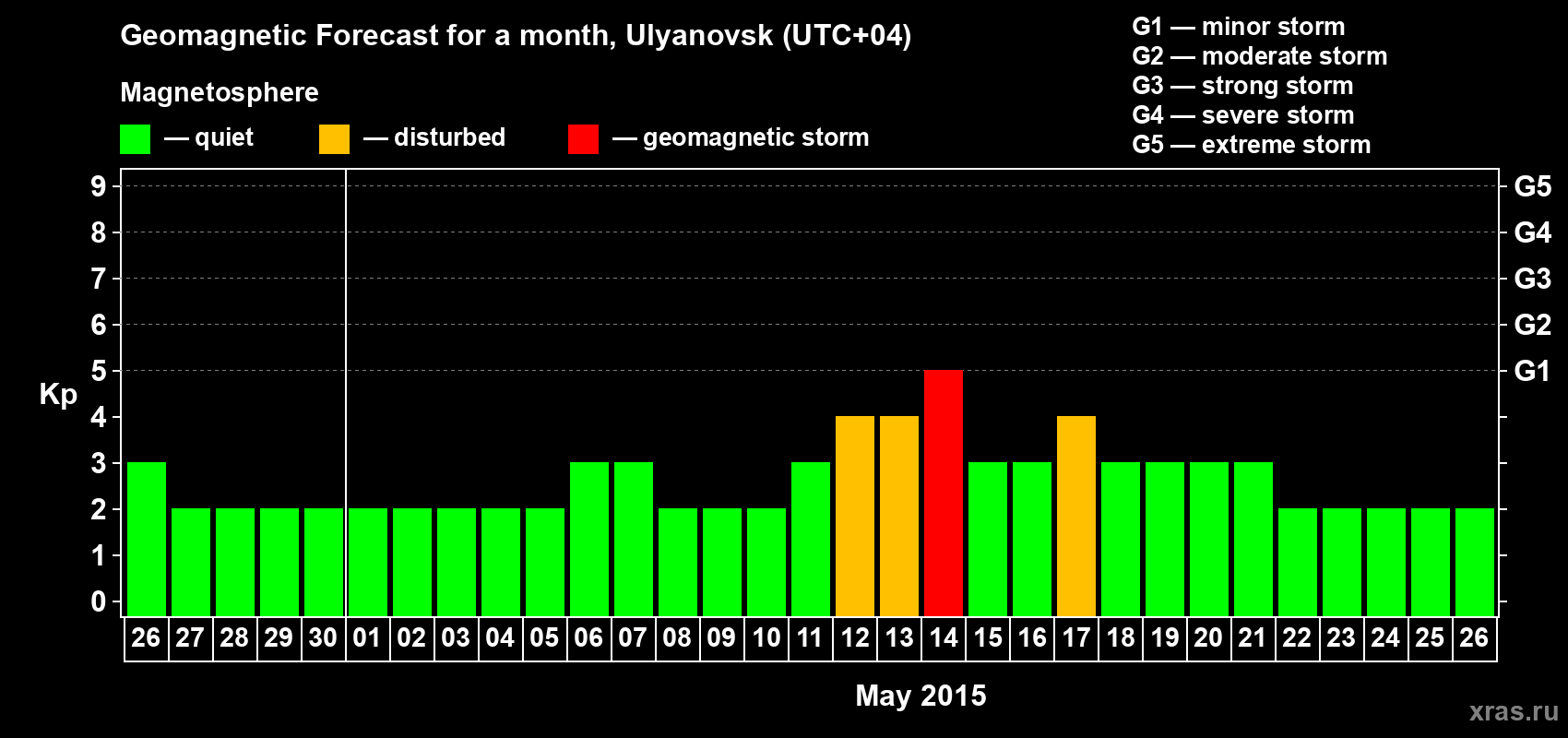
Task: Select the orange bar for day 12
Action: click(855, 517)
